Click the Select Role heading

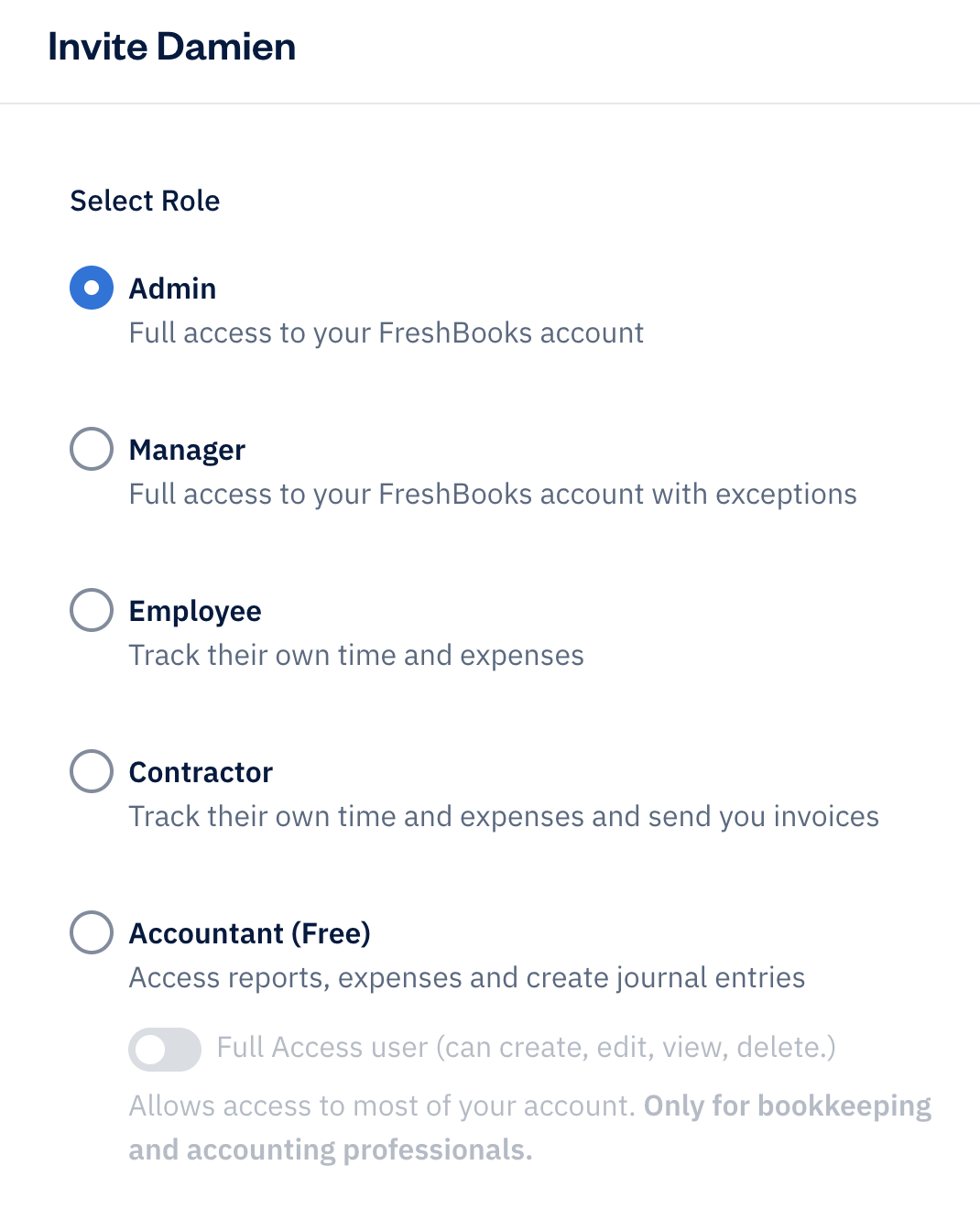coord(145,201)
